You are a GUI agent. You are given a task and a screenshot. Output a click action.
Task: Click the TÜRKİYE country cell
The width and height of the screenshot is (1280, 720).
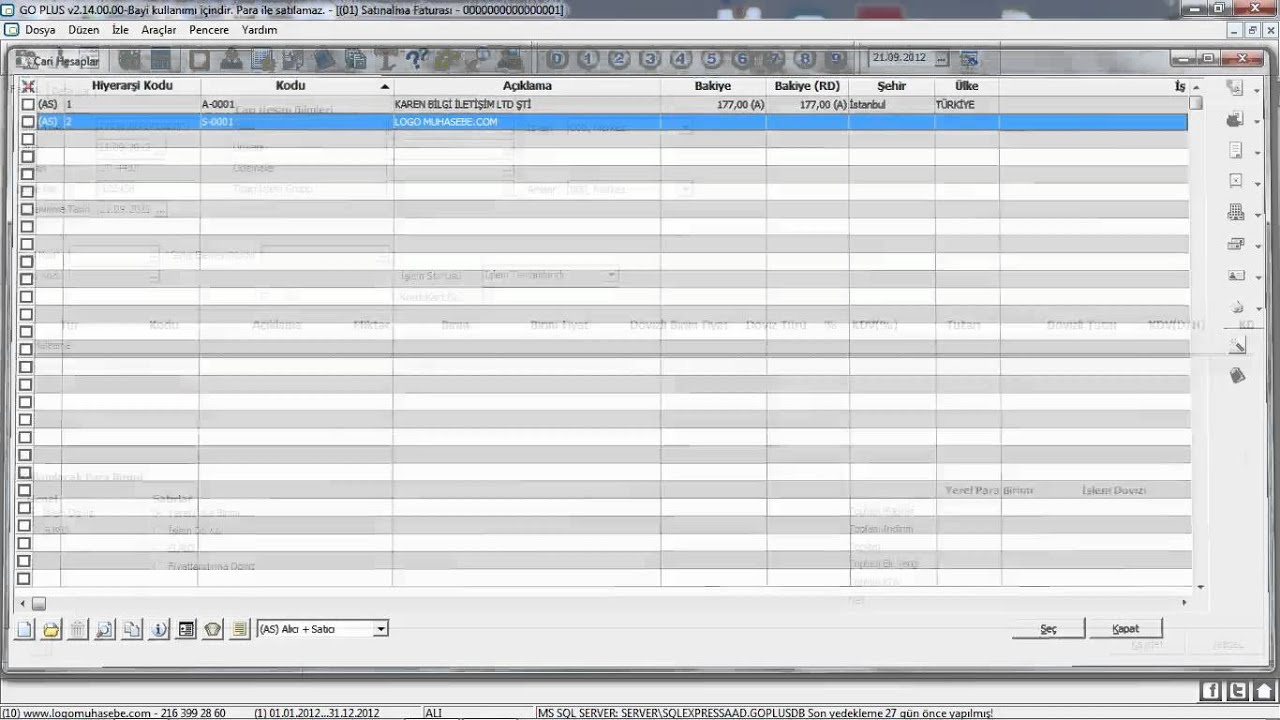(967, 104)
